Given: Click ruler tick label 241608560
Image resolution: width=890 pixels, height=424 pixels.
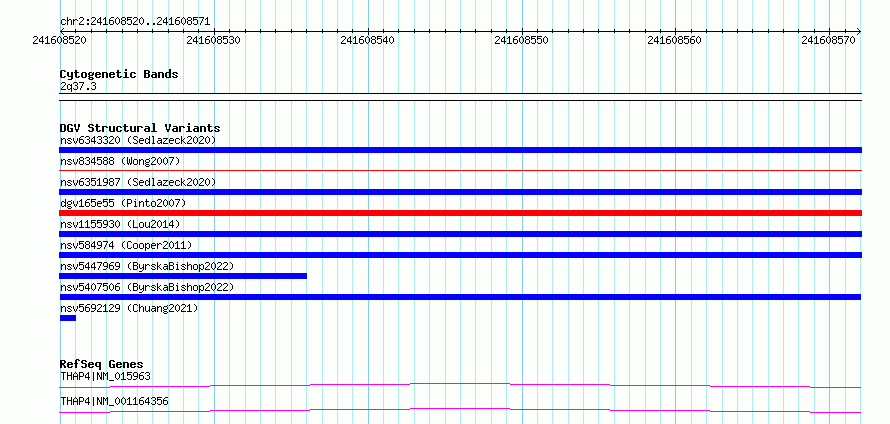Looking at the screenshot, I should pyautogui.click(x=674, y=40).
